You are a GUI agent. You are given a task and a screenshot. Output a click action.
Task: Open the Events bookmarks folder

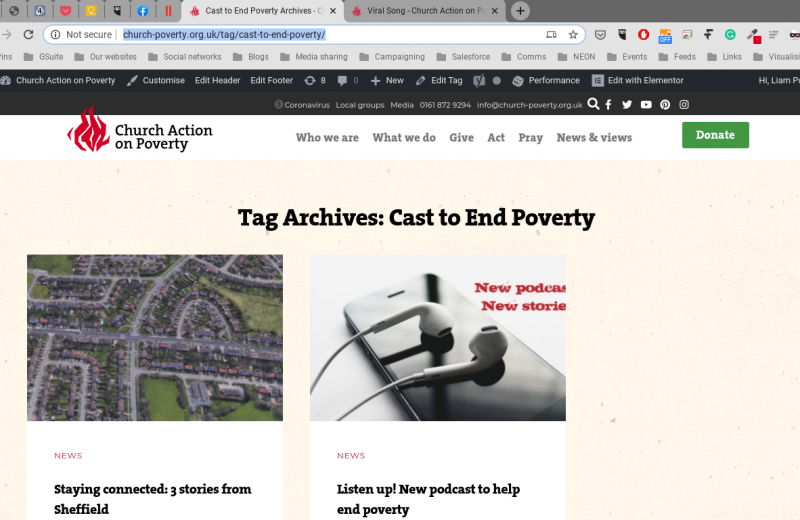point(627,57)
